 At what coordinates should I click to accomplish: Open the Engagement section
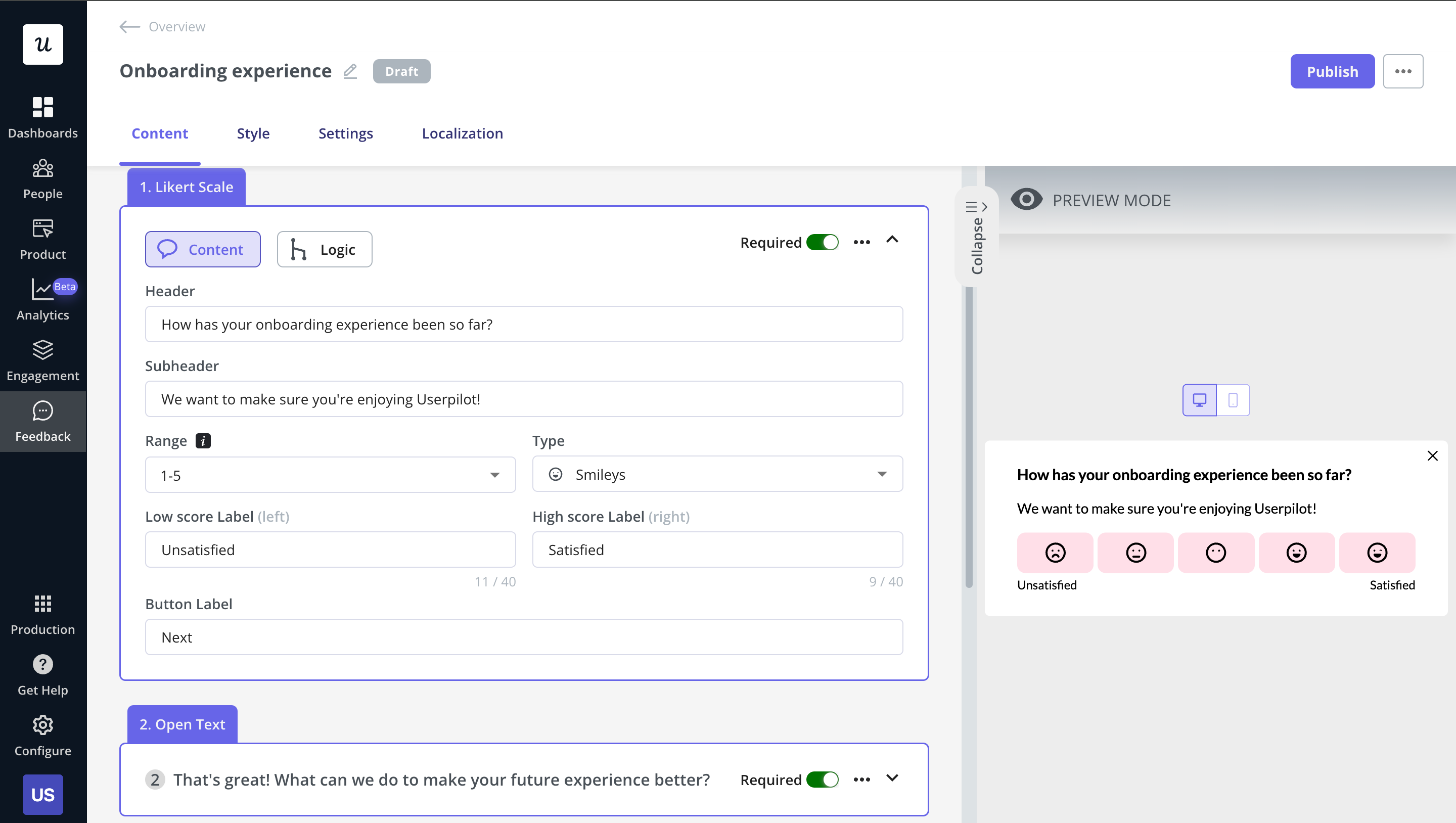coord(42,360)
